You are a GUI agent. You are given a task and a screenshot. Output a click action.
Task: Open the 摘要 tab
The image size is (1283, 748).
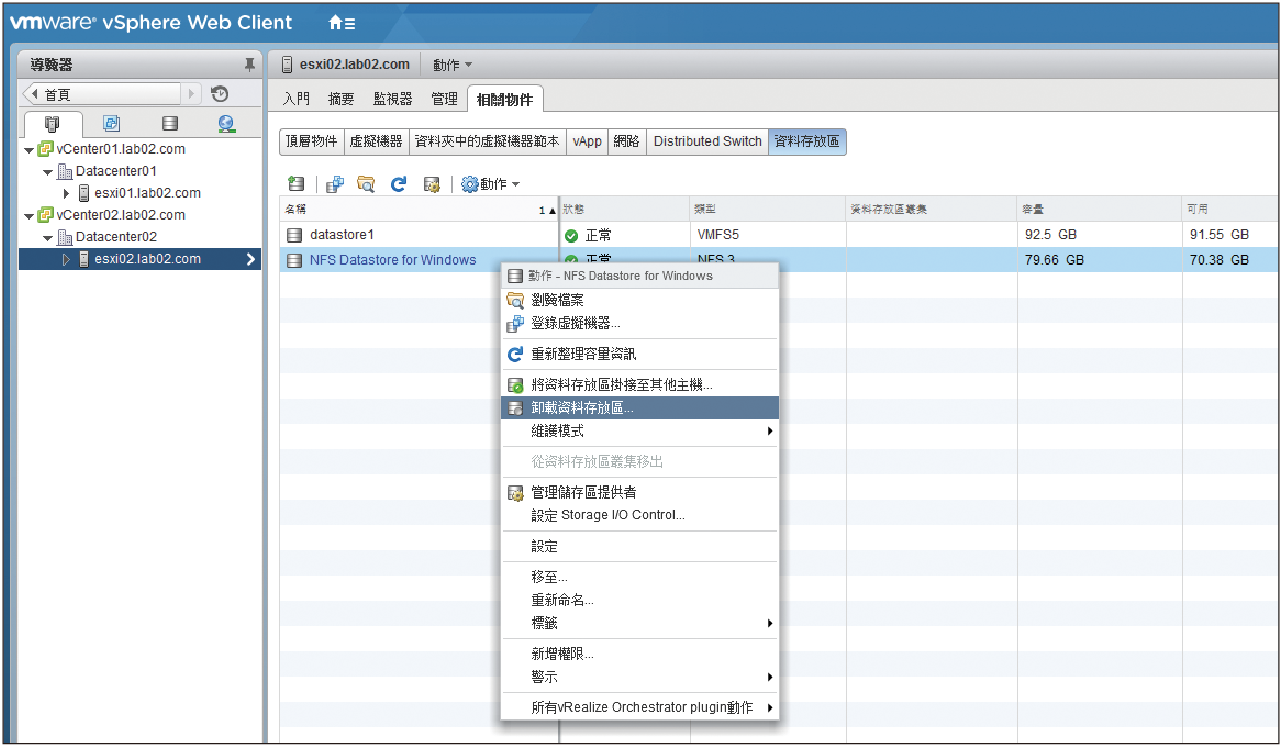point(342,99)
